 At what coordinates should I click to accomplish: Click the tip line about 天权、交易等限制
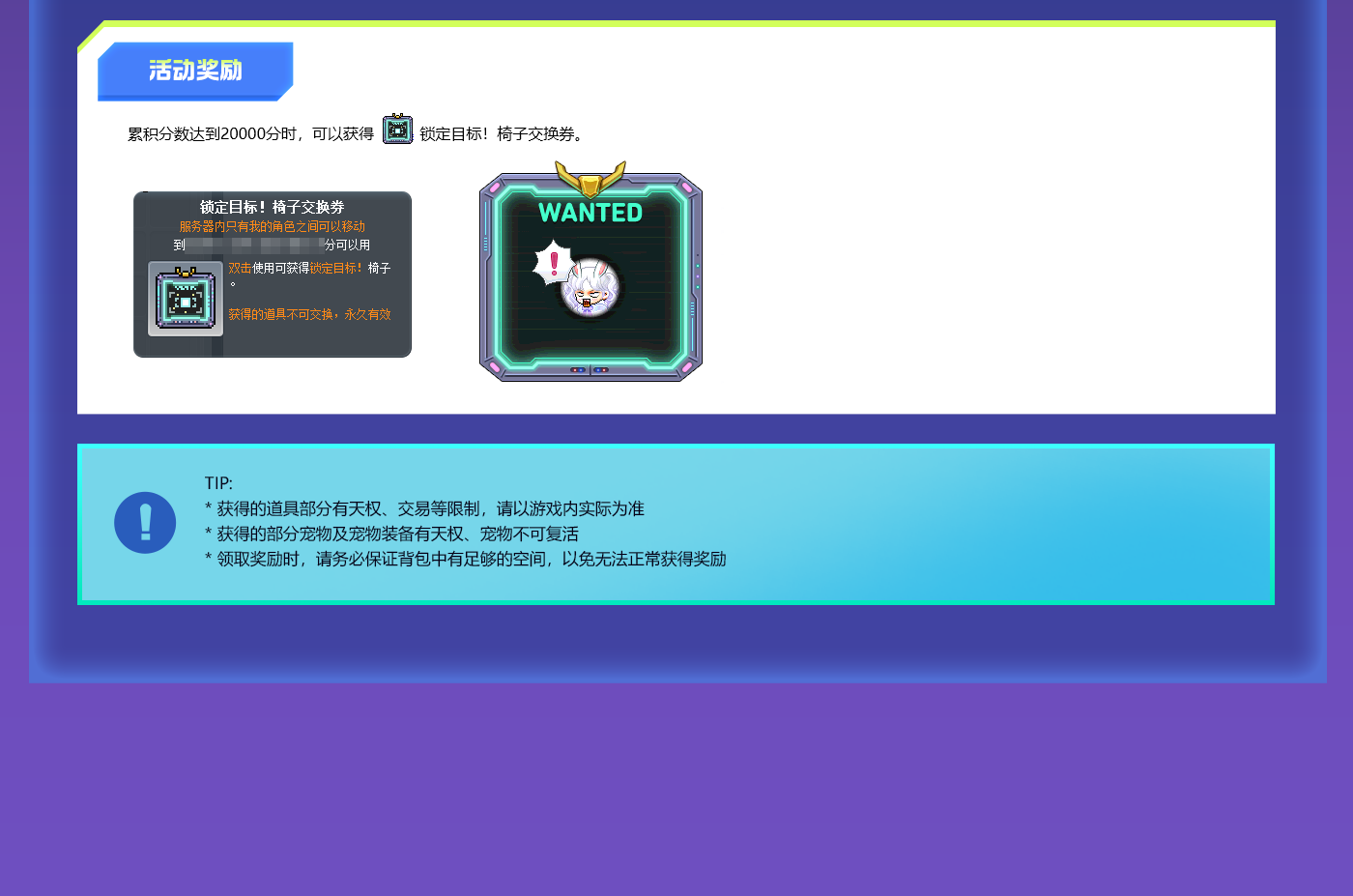tap(424, 509)
